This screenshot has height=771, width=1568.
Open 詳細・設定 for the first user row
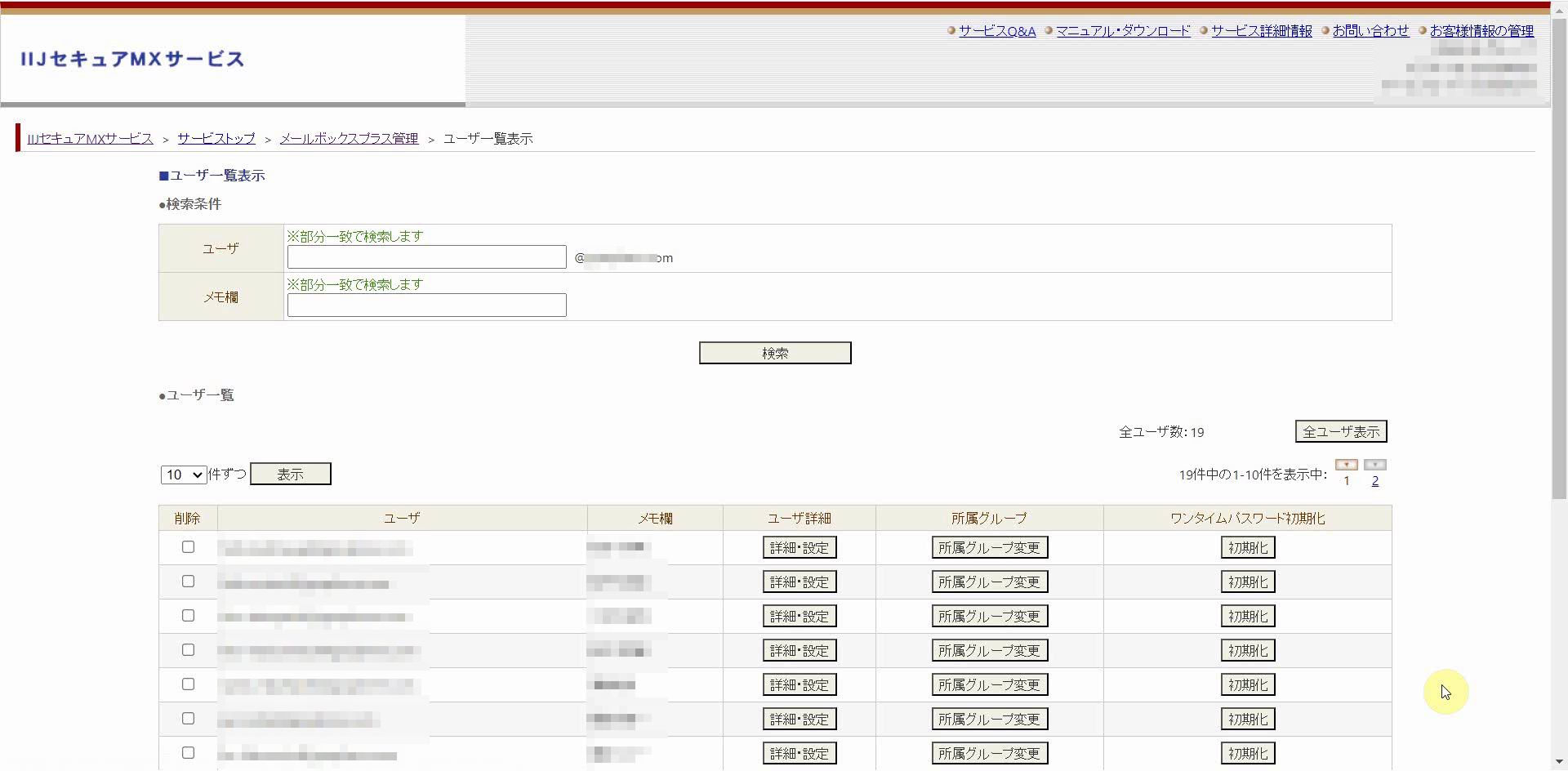800,547
